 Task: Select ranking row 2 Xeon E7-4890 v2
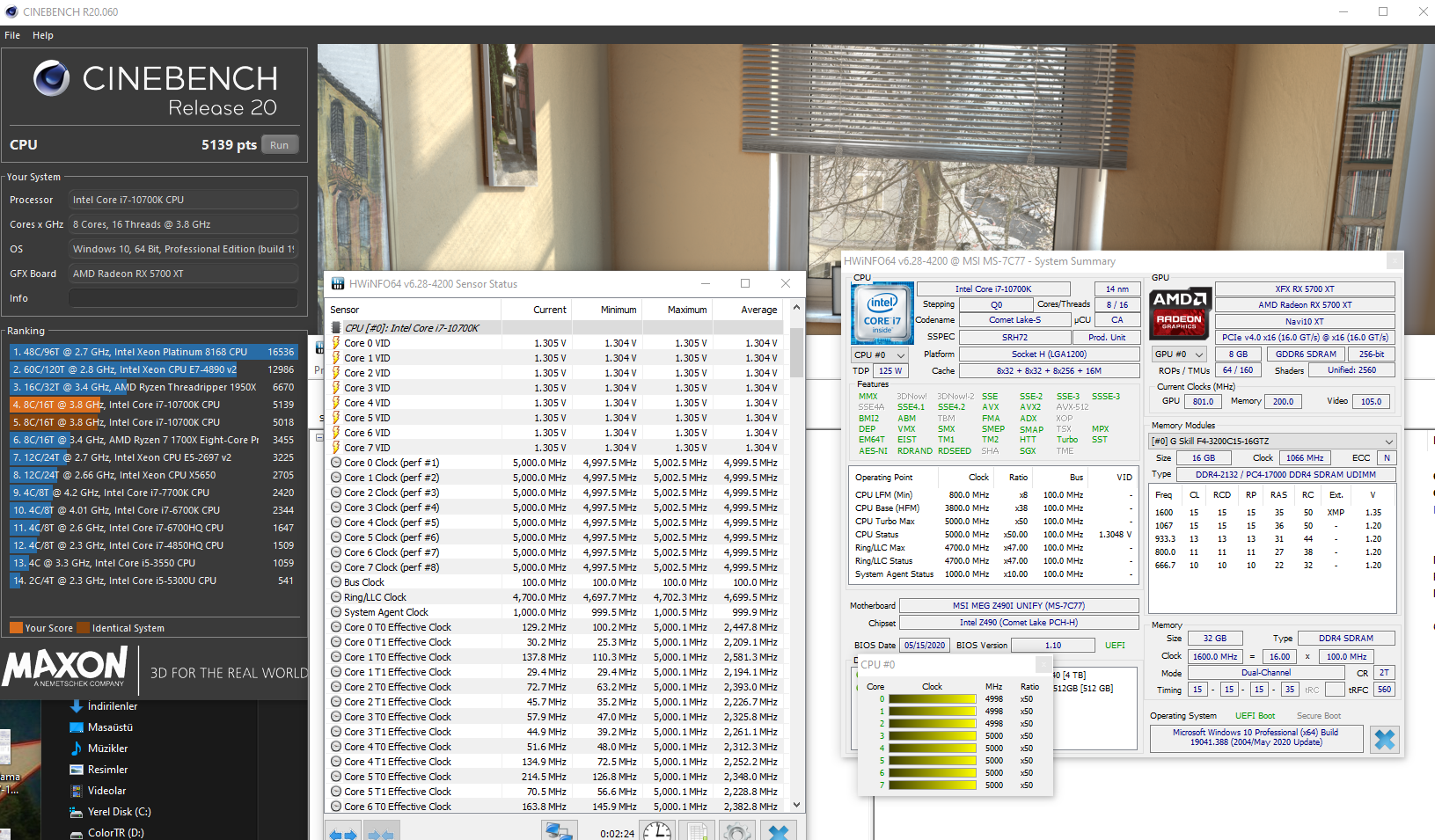154,369
